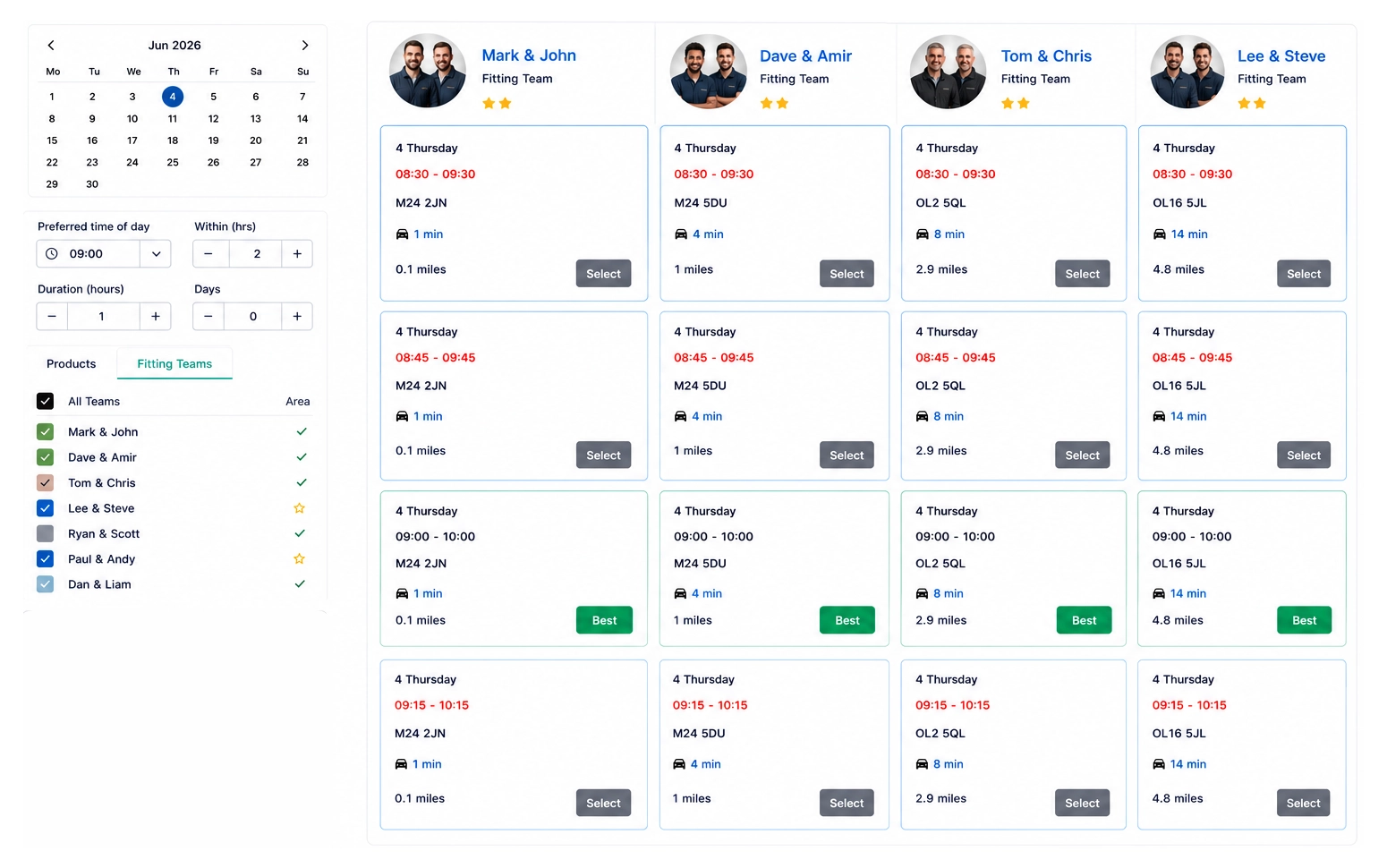This screenshot has height=868, width=1387.
Task: Uncheck the Dave & Amir team checkbox
Action: (x=46, y=457)
